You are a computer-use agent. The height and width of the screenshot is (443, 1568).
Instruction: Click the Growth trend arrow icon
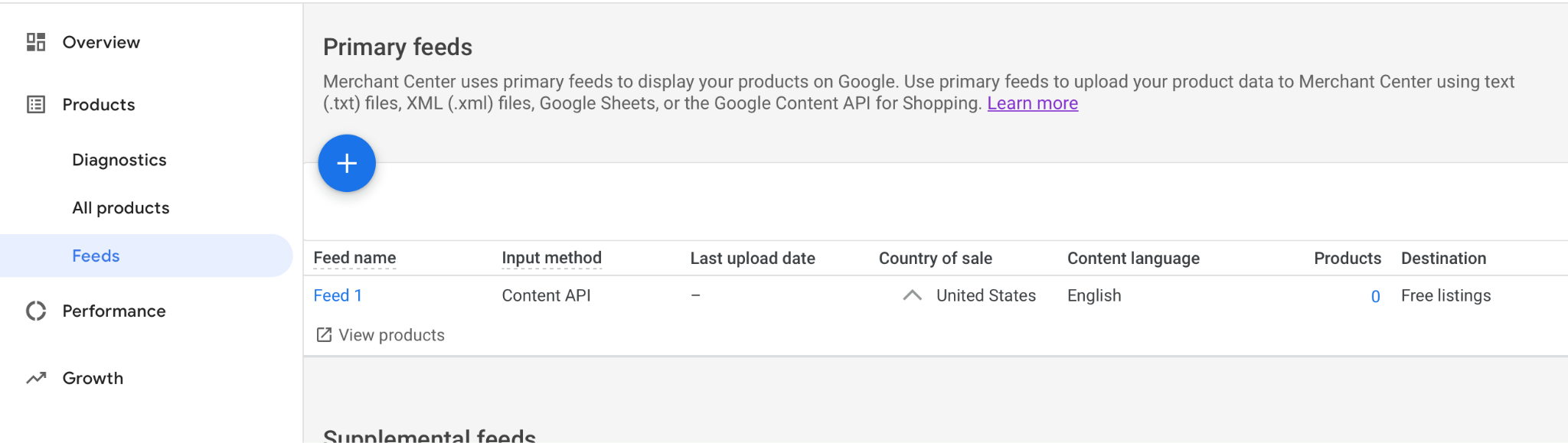coord(36,378)
